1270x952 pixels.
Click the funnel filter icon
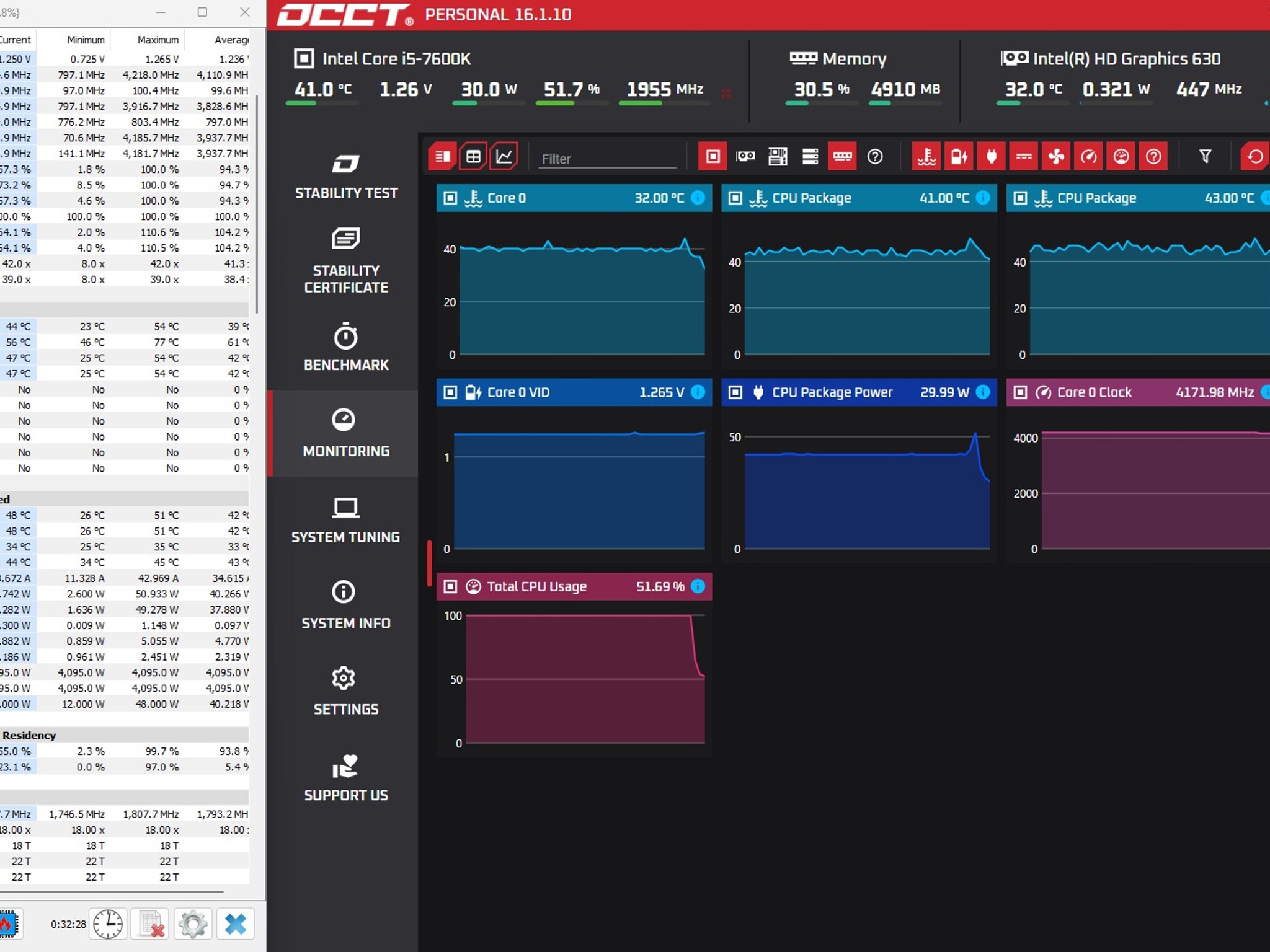click(x=1205, y=156)
